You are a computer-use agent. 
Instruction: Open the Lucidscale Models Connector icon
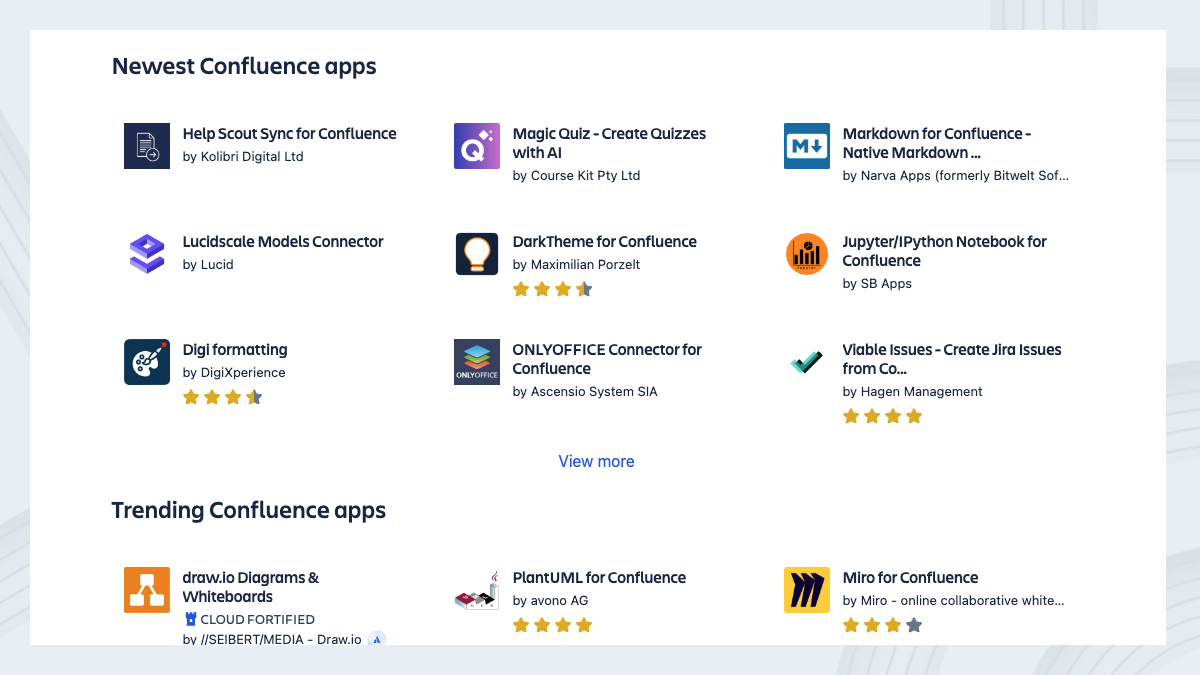point(147,254)
